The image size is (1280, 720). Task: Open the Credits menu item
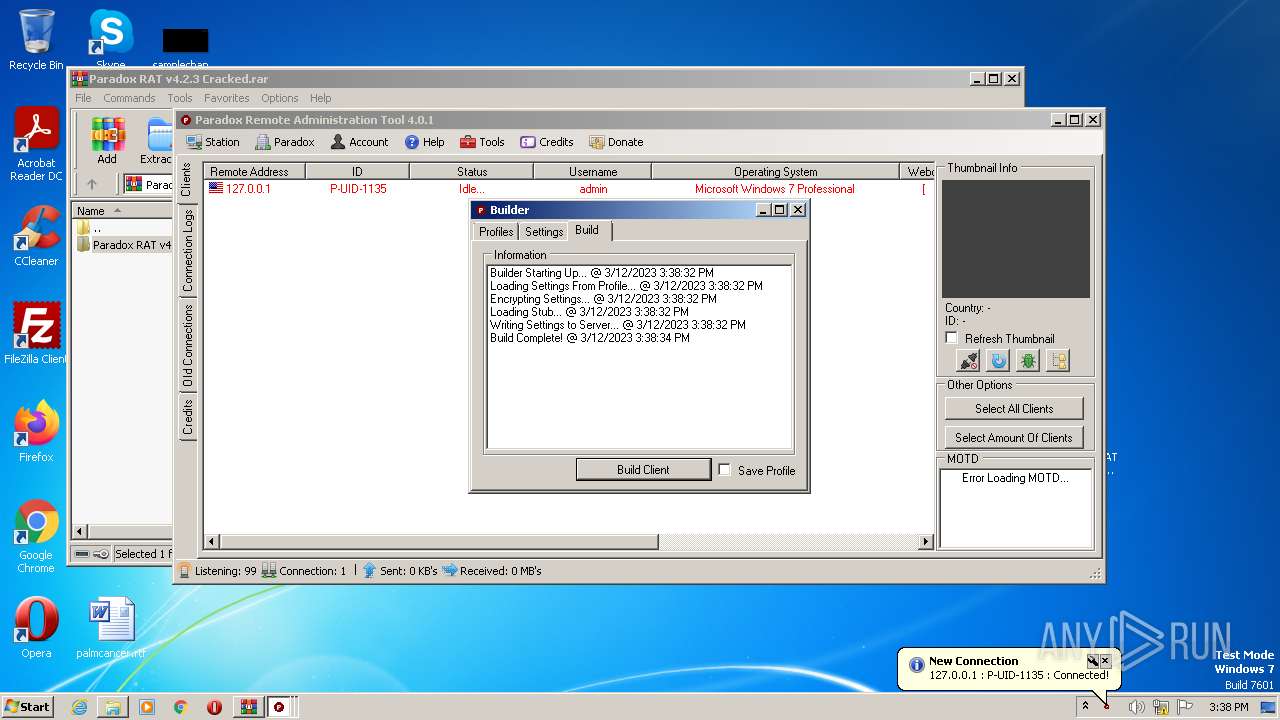tap(547, 142)
